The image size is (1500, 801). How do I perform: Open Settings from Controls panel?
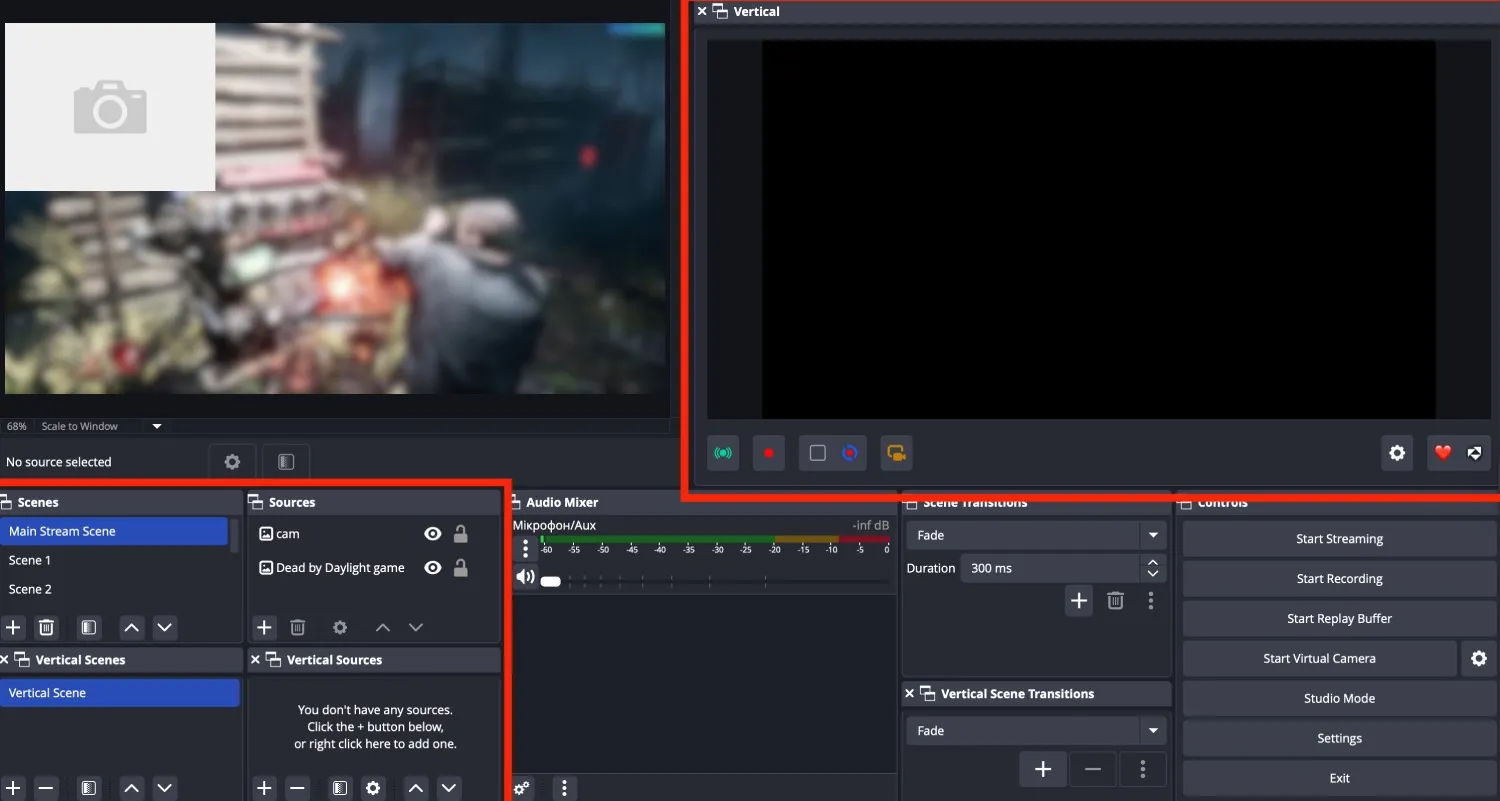tap(1339, 738)
